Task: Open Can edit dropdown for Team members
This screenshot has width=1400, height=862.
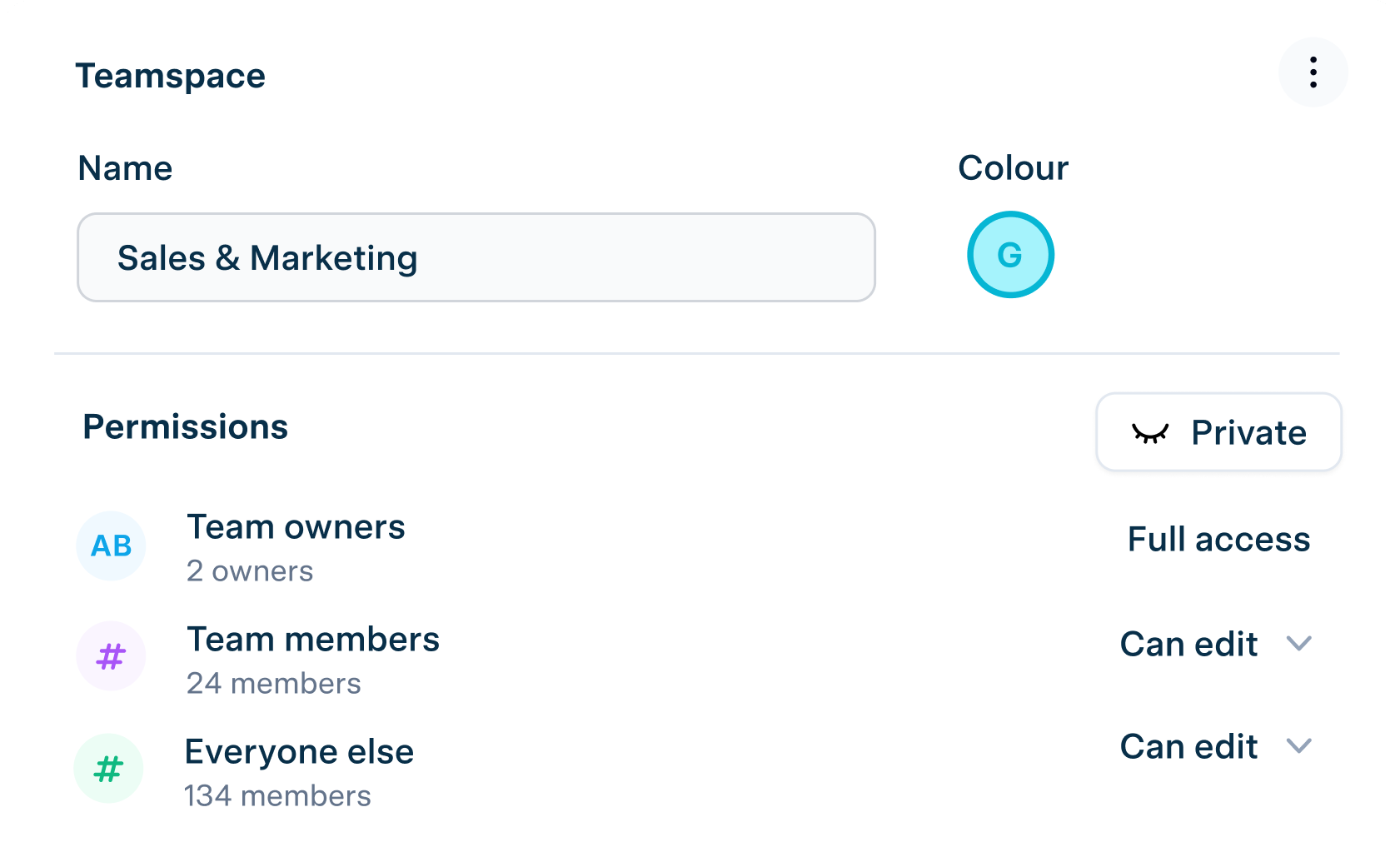Action: tap(1188, 645)
